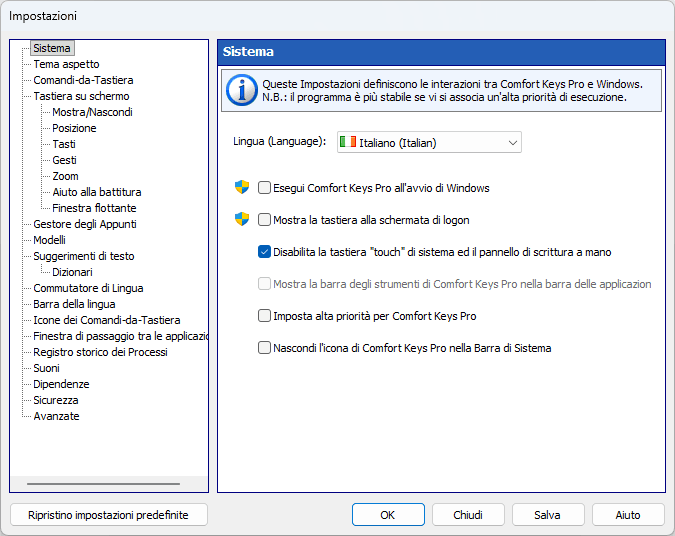The width and height of the screenshot is (675, 536).
Task: Select Suoni in the tree
Action: pos(46,368)
